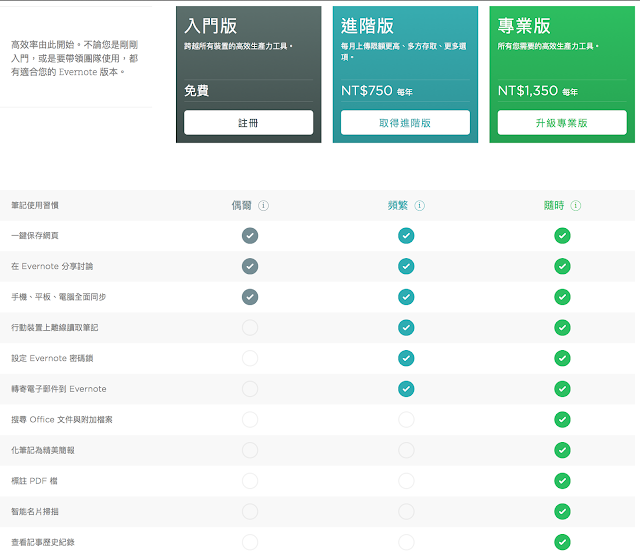
Task: Click the 取得進階版 button
Action: pyautogui.click(x=405, y=122)
